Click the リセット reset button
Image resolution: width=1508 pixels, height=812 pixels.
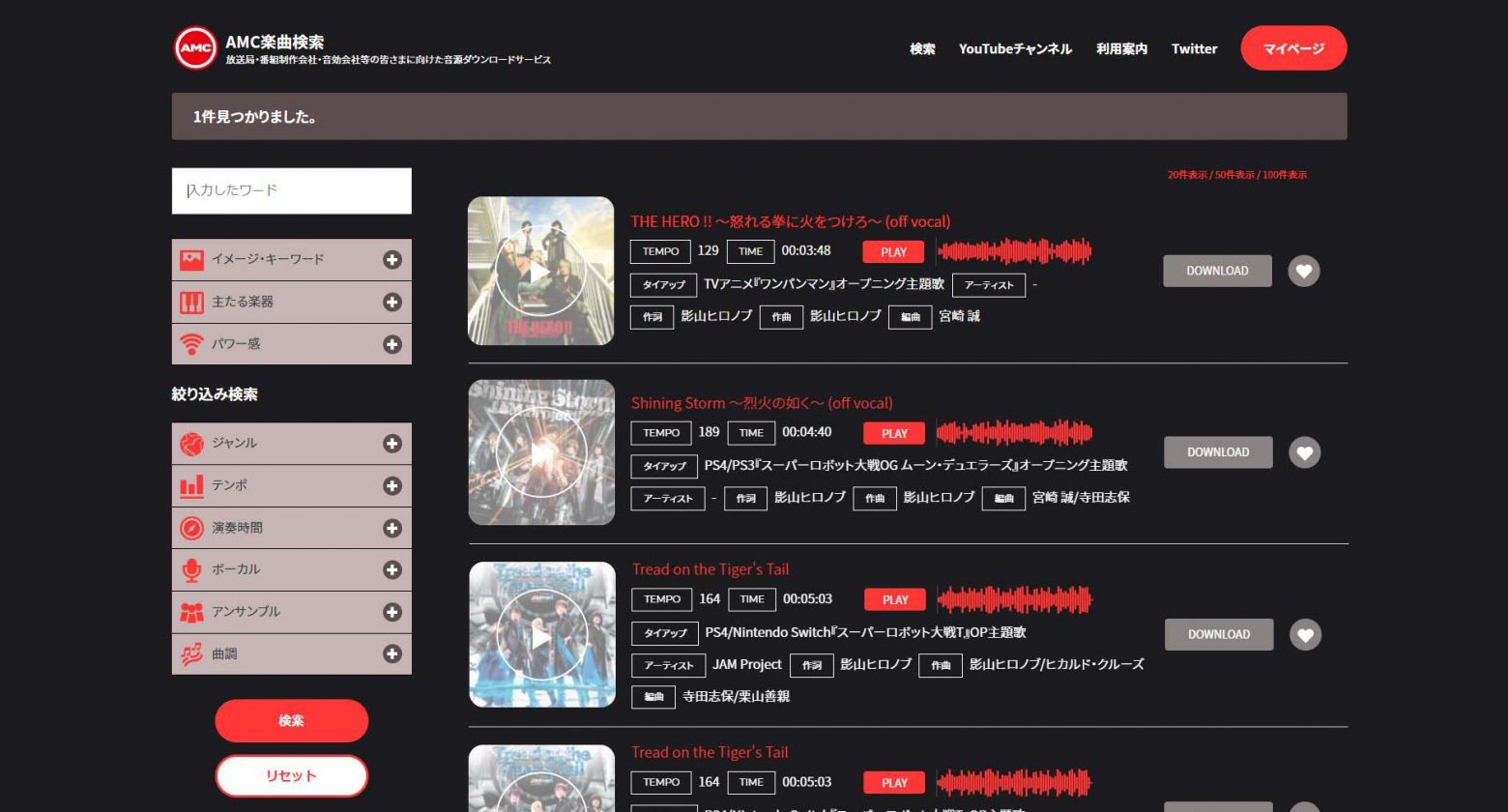[x=291, y=775]
